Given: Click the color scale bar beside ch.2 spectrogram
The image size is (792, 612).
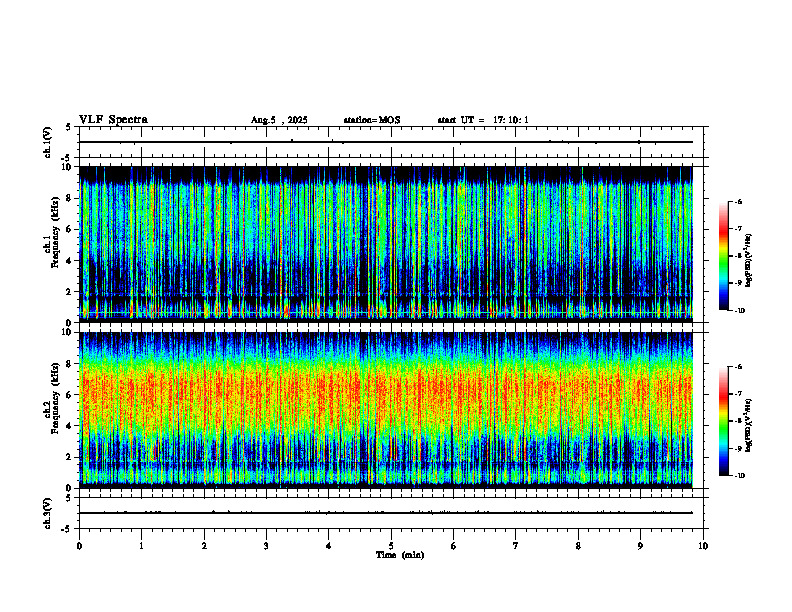Looking at the screenshot, I should click(x=724, y=421).
